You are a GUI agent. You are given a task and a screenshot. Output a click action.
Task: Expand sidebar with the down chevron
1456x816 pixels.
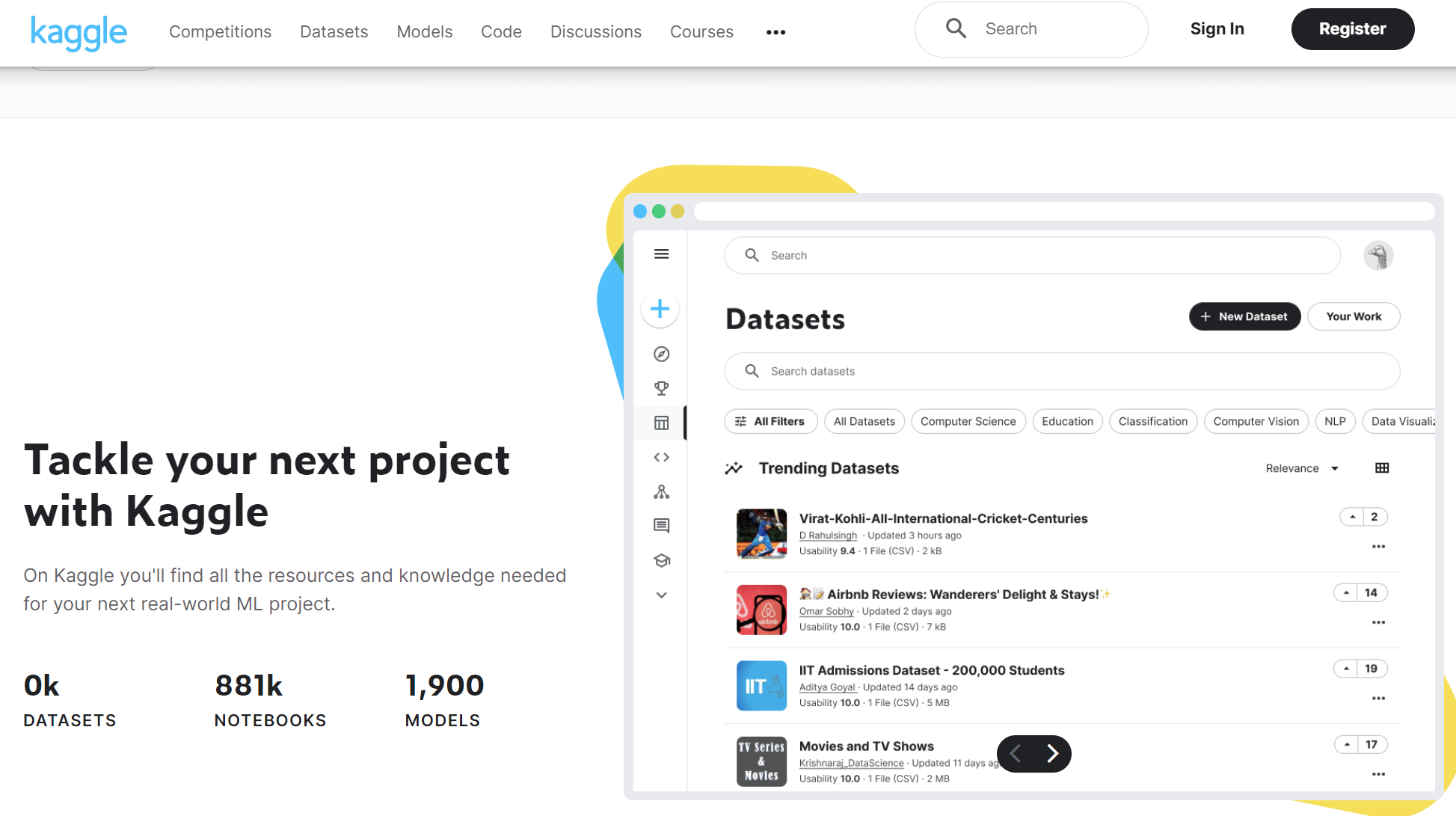[661, 595]
